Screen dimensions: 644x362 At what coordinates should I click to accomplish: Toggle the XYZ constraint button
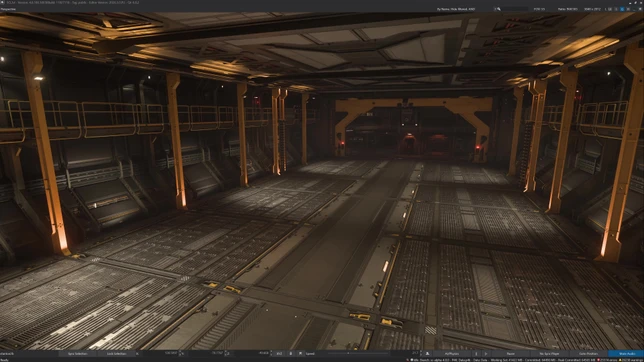279,353
